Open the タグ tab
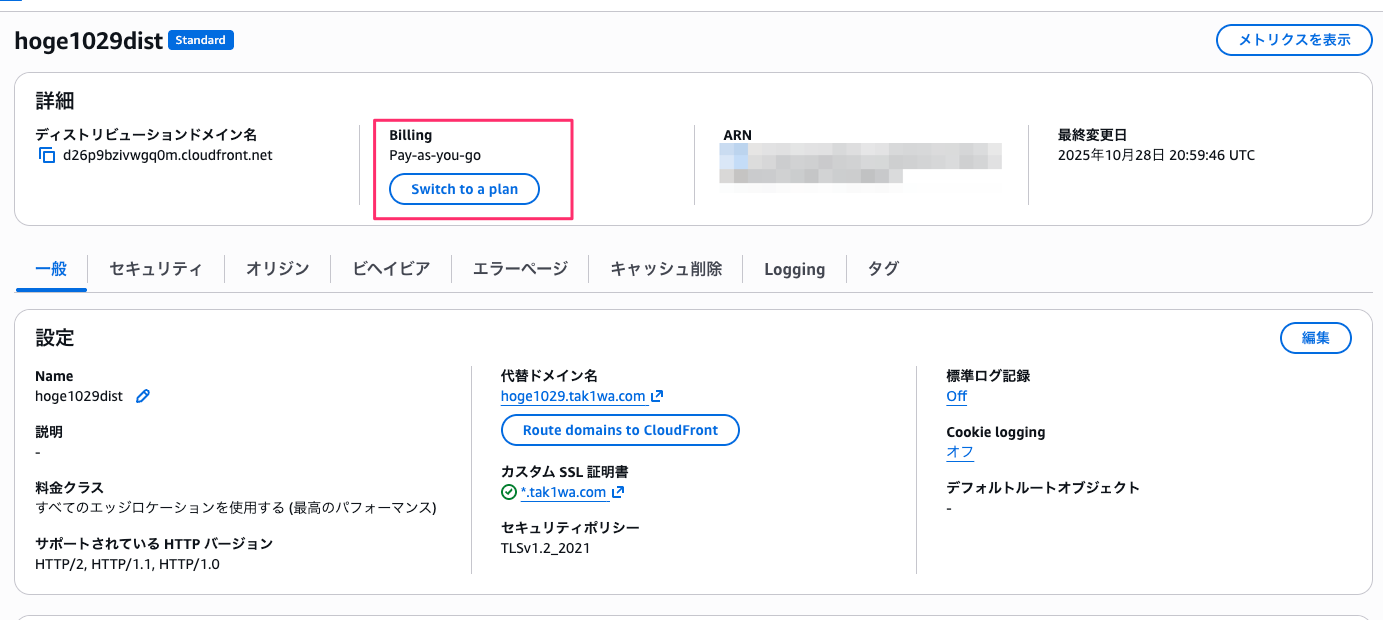The image size is (1383, 620). (882, 268)
